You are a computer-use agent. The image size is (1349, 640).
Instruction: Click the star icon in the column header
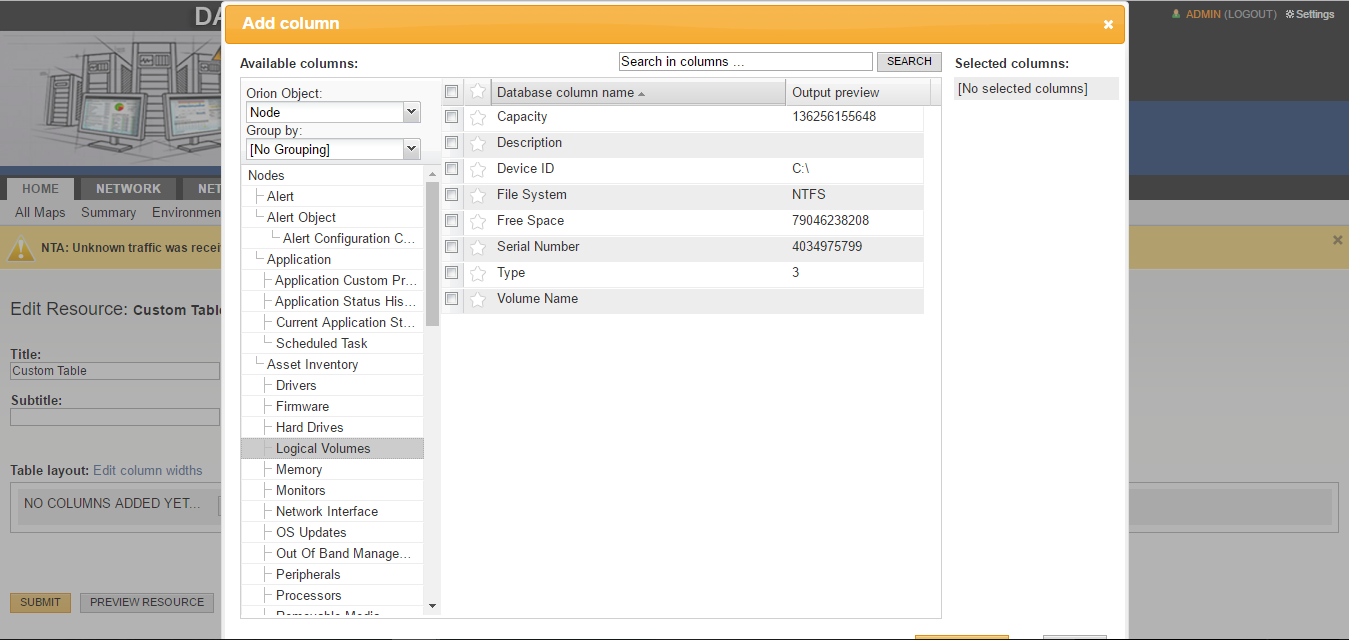point(478,92)
